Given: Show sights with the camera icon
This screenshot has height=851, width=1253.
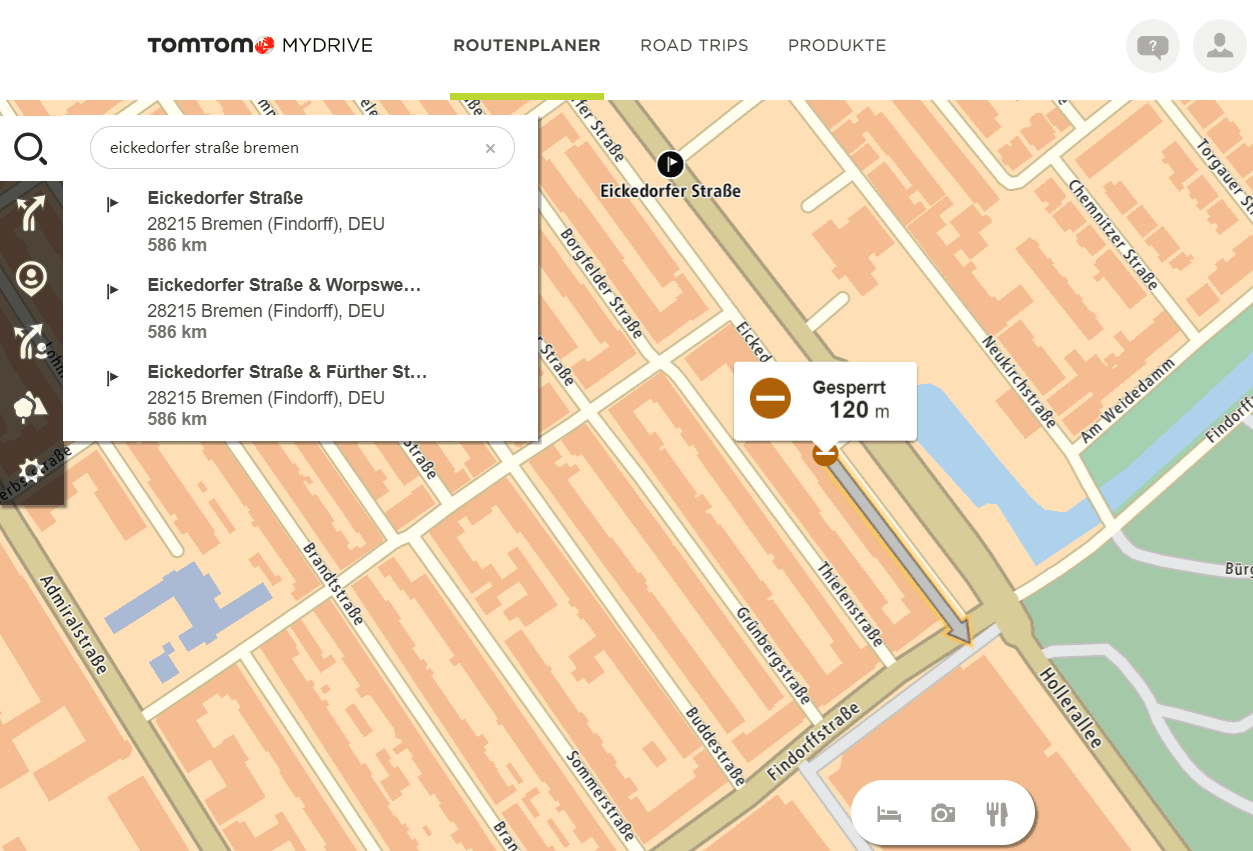Looking at the screenshot, I should click(x=942, y=814).
